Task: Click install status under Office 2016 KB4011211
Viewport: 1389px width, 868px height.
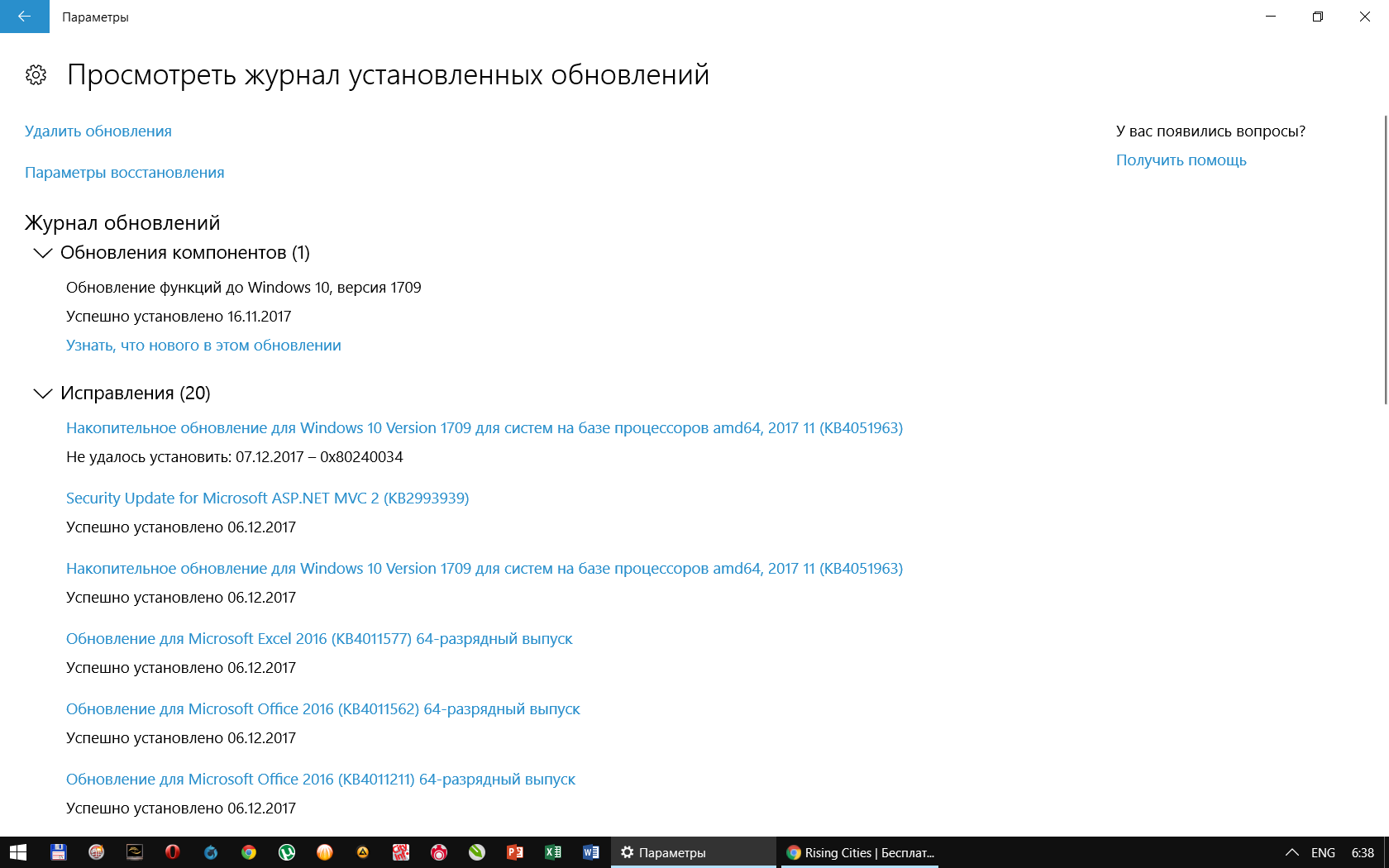Action: pos(181,808)
